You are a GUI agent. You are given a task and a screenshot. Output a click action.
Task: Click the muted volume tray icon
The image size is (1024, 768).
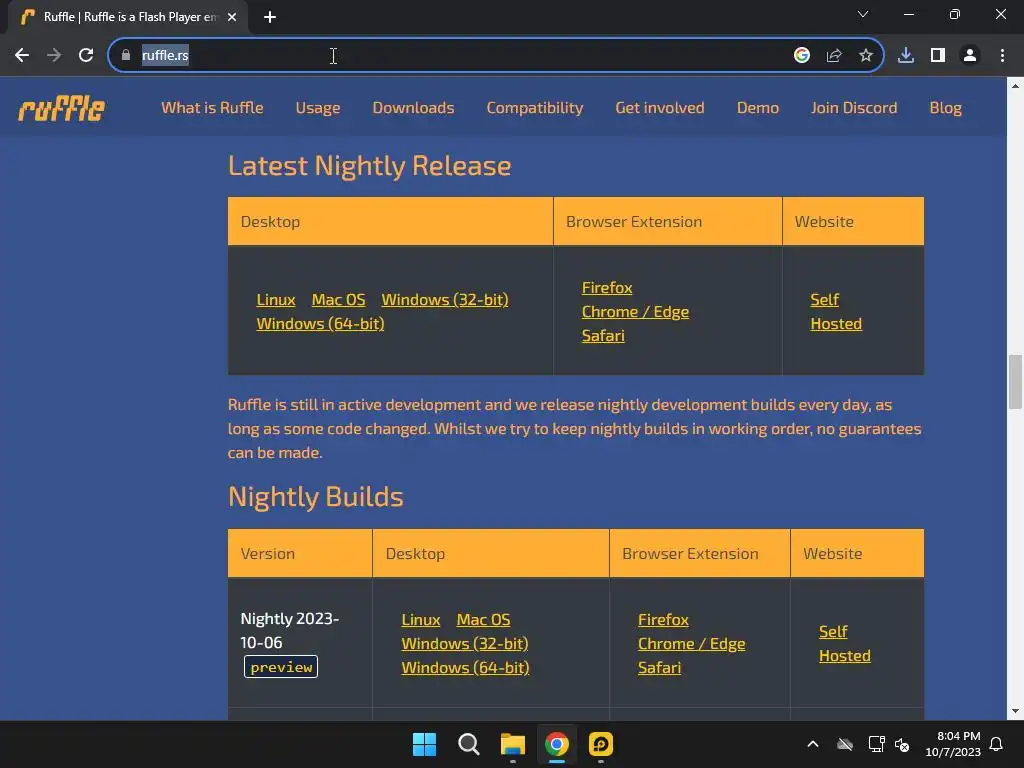[x=903, y=744]
